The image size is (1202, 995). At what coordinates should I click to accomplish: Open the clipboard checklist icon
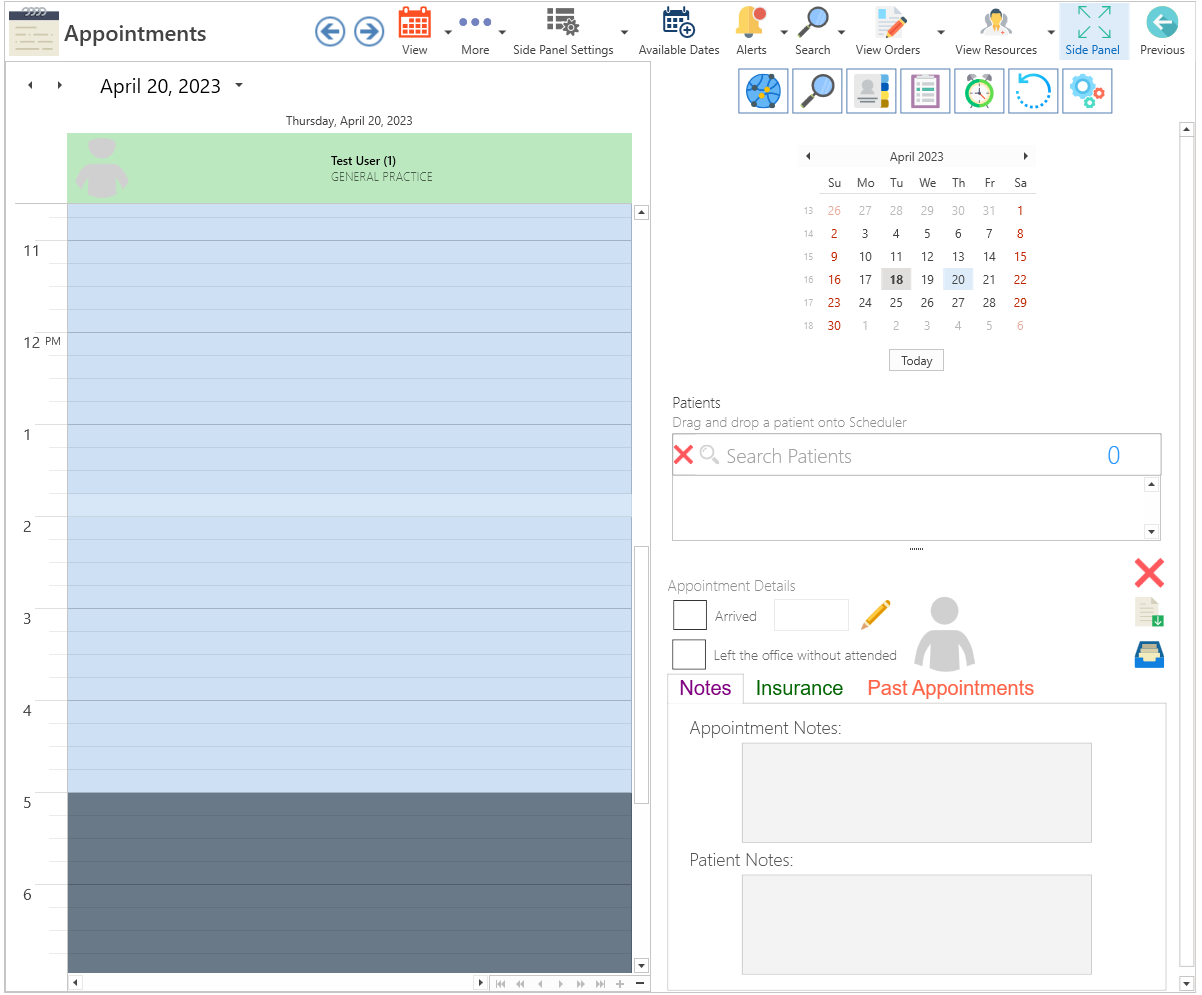tap(925, 91)
